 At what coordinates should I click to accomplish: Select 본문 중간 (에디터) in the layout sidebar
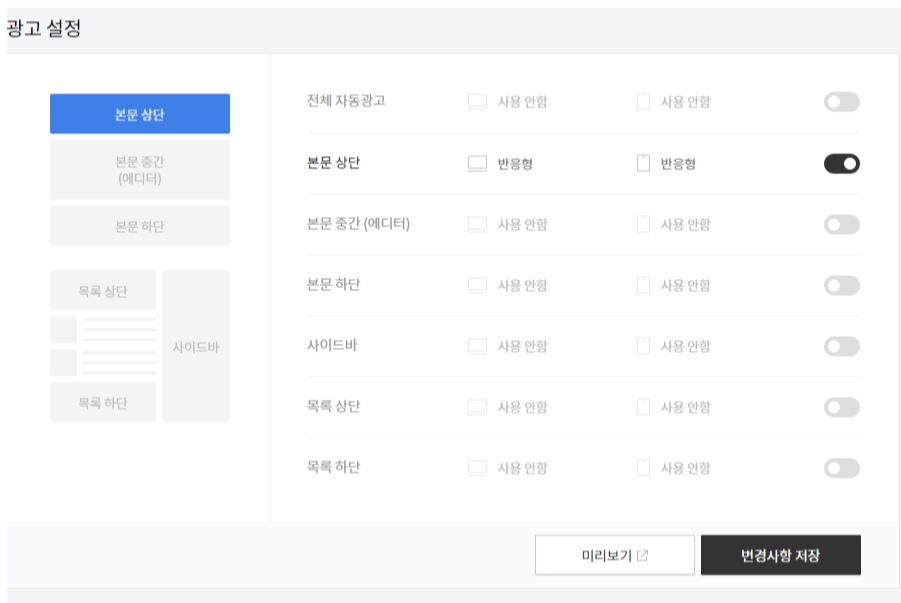pyautogui.click(x=139, y=168)
